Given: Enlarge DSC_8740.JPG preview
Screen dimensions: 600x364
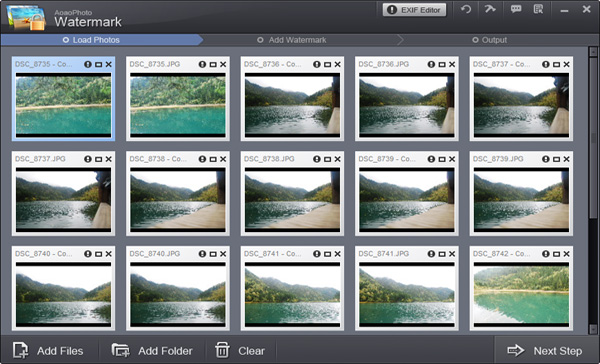Looking at the screenshot, I should click(x=213, y=254).
